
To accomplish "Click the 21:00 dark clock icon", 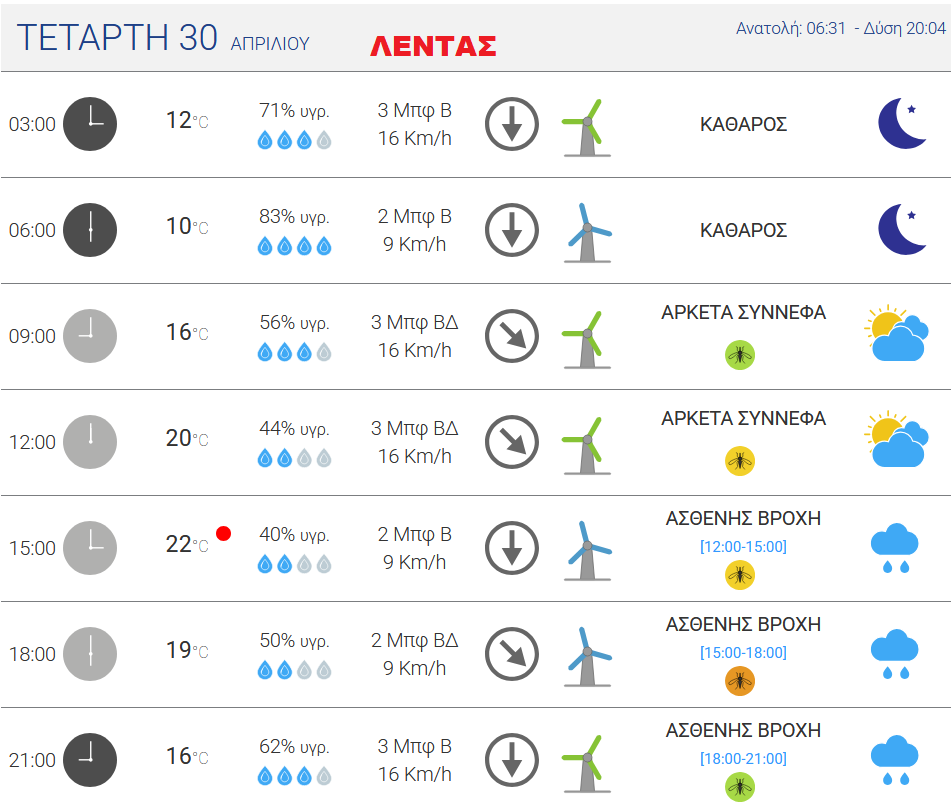I will 90,760.
